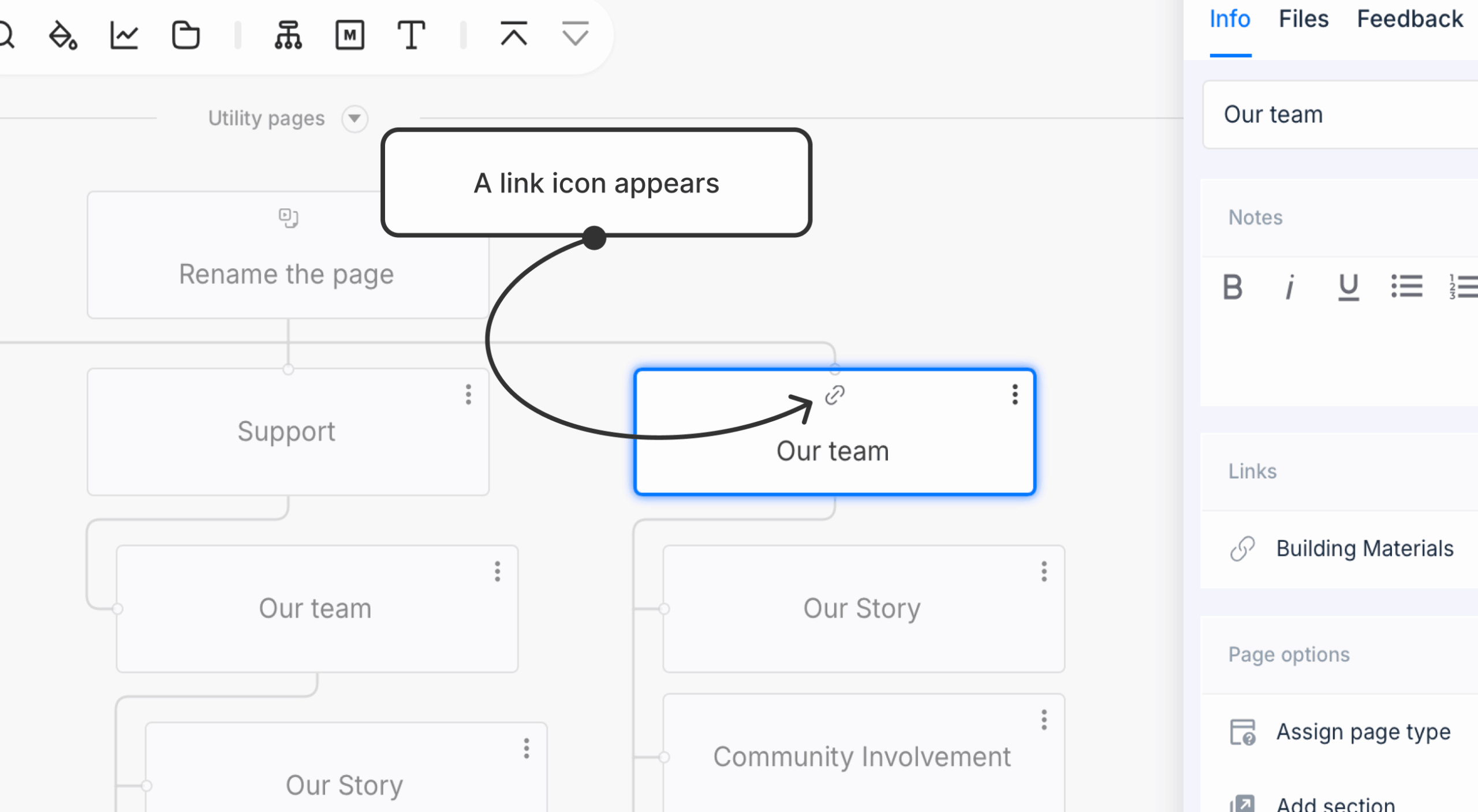Switch to the Info tab

point(1230,20)
